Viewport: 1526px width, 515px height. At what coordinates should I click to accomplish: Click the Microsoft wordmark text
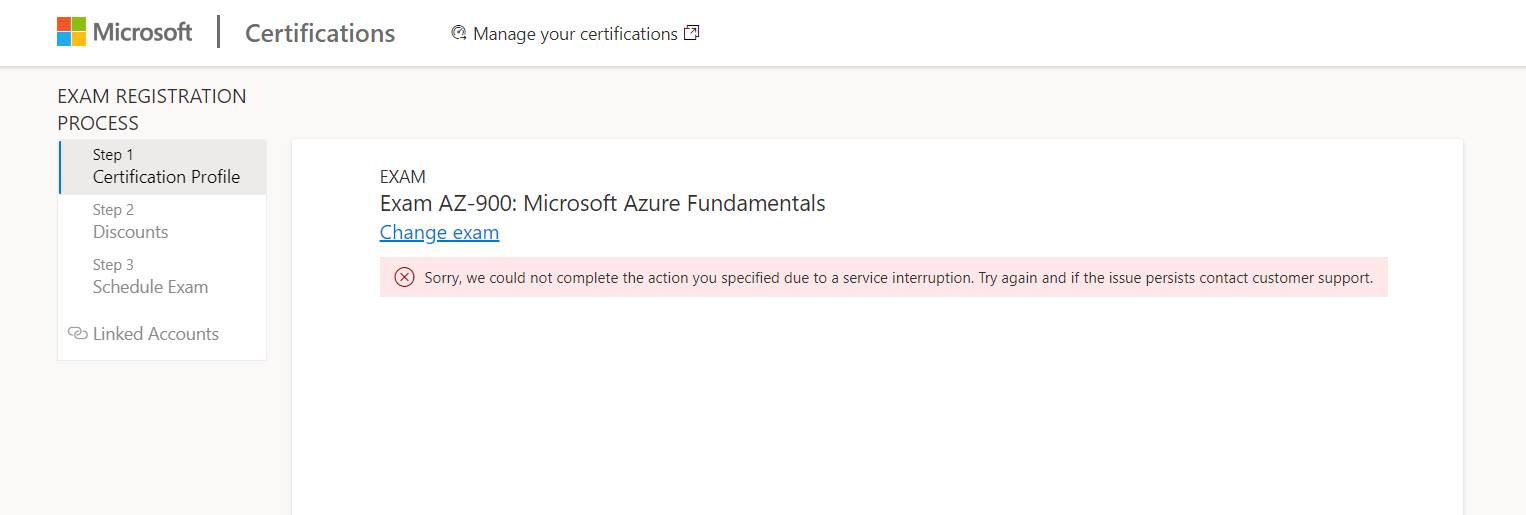[142, 32]
